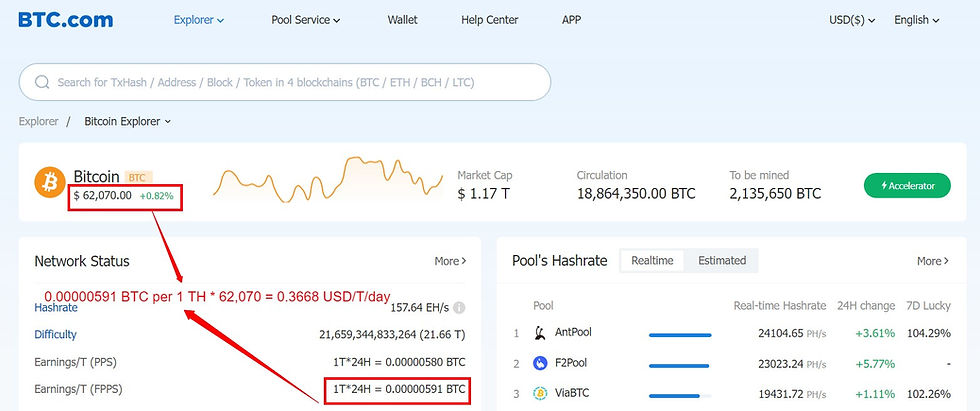Image resolution: width=980 pixels, height=411 pixels.
Task: Open the APP page
Action: (x=571, y=20)
